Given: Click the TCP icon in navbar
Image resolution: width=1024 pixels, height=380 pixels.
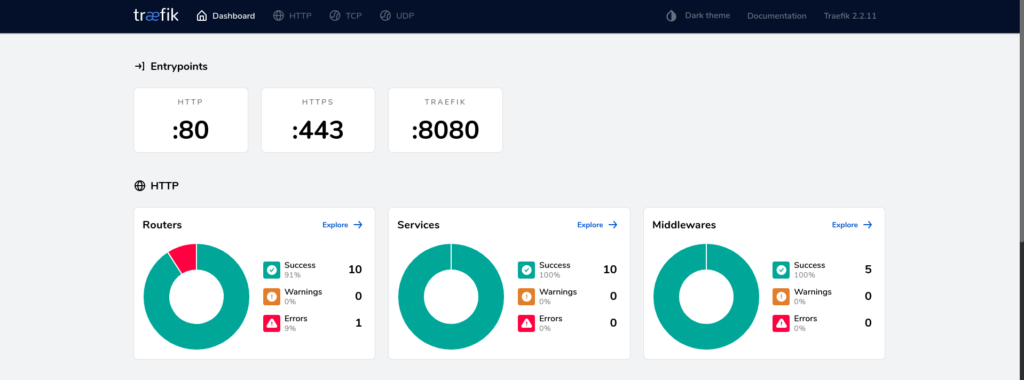Looking at the screenshot, I should click(x=335, y=16).
